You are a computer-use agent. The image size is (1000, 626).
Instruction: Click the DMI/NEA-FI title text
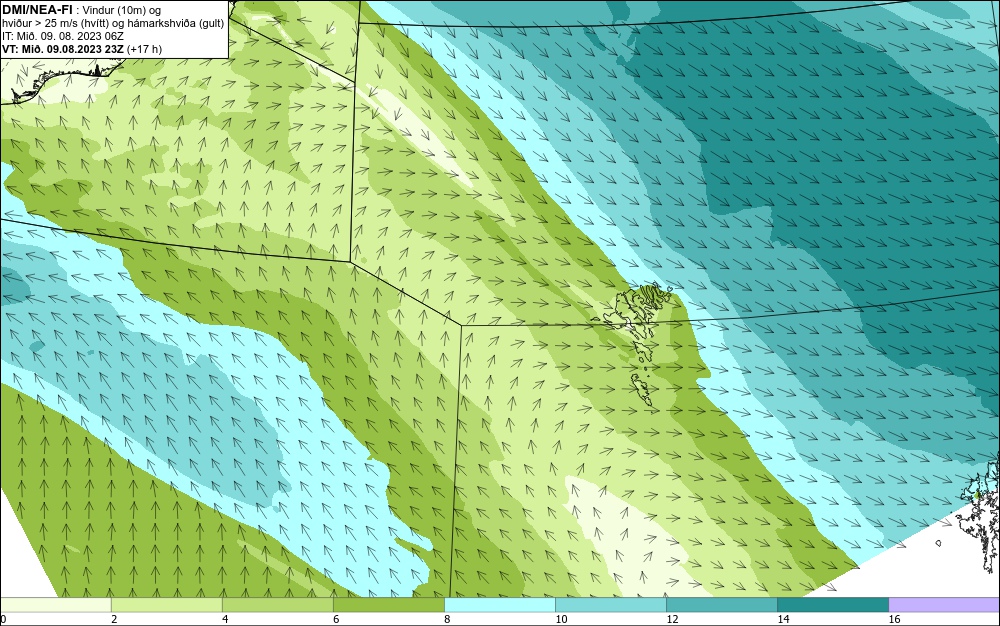tap(38, 10)
